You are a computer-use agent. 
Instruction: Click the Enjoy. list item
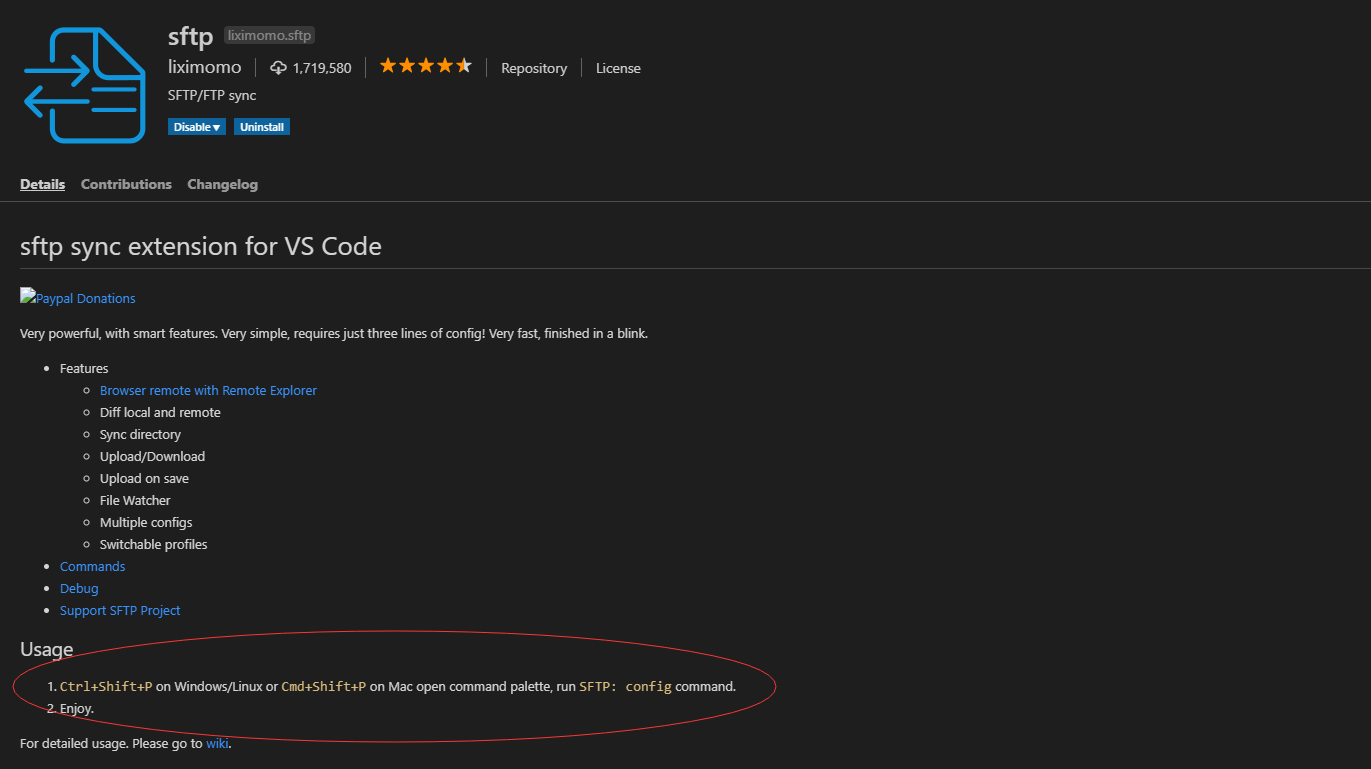(x=77, y=708)
